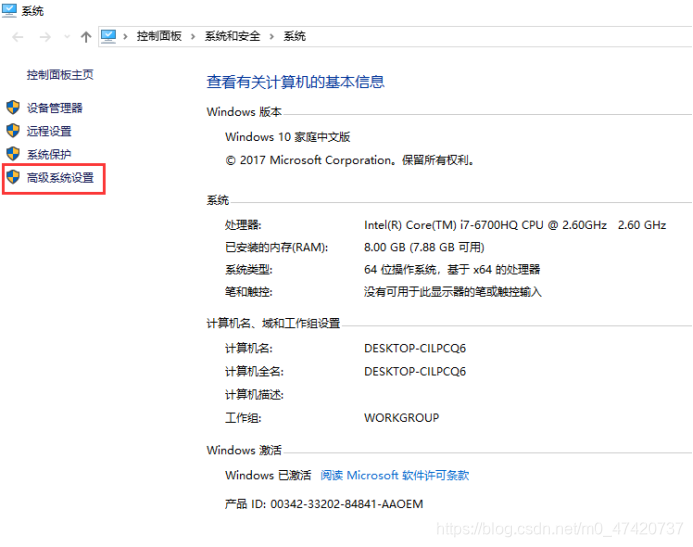Viewport: 693px width, 547px height.
Task: Open recent locations dropdown arrow
Action: tap(67, 37)
